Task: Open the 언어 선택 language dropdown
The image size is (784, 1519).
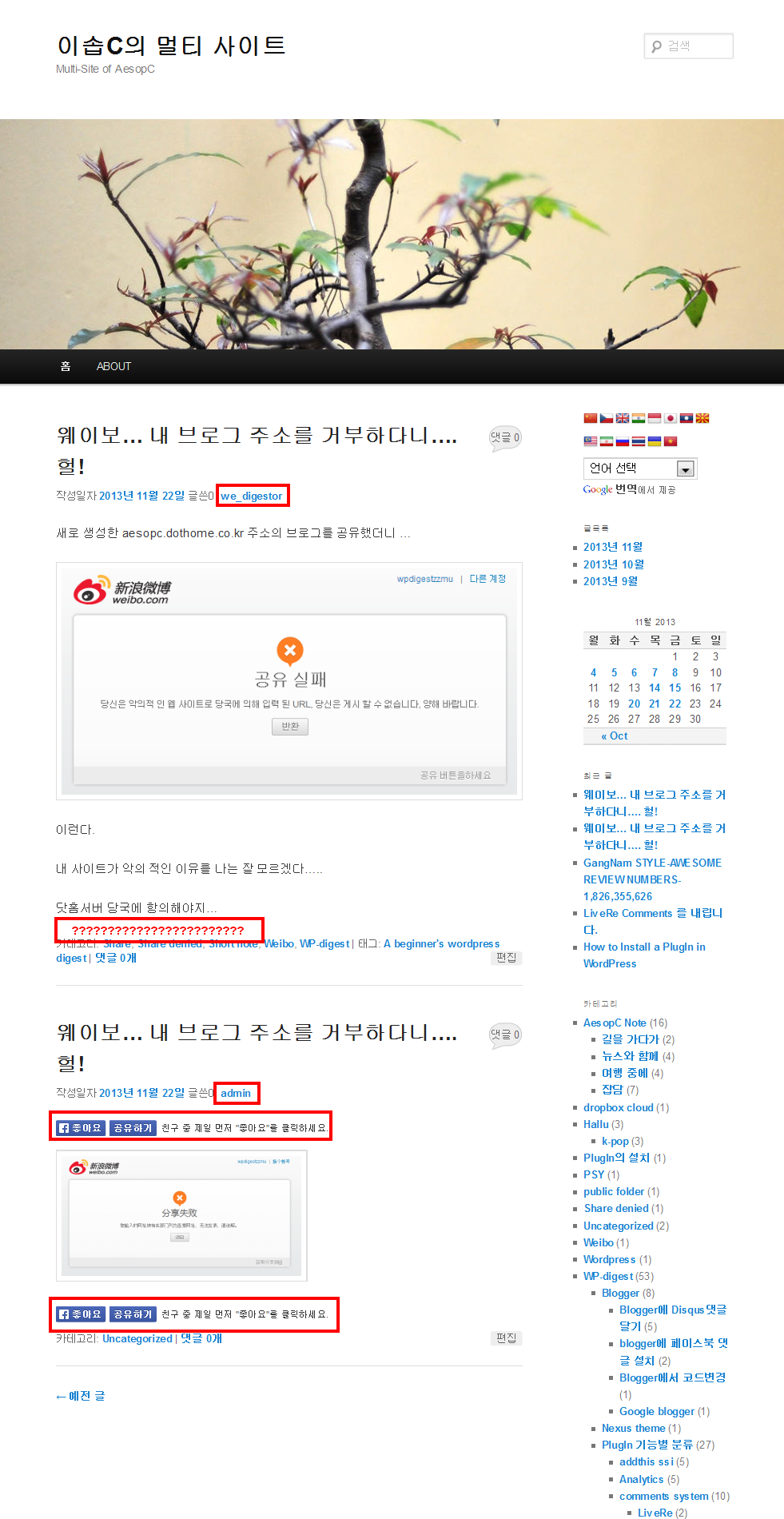Action: (640, 468)
